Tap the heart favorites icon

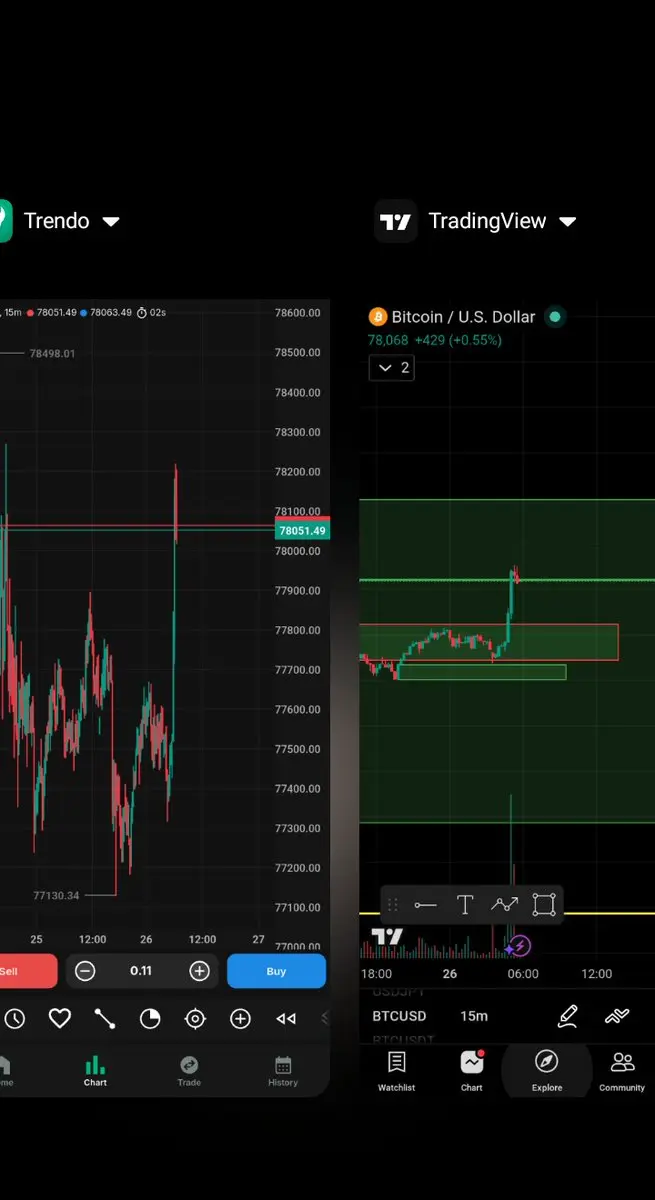(60, 1019)
